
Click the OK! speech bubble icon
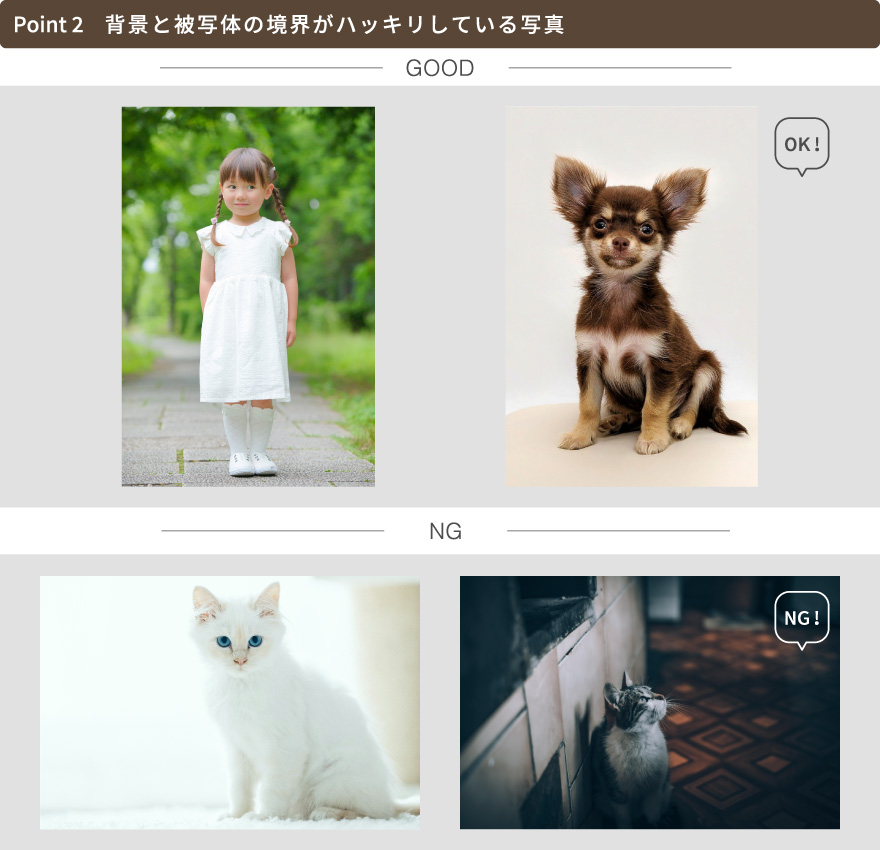point(800,145)
